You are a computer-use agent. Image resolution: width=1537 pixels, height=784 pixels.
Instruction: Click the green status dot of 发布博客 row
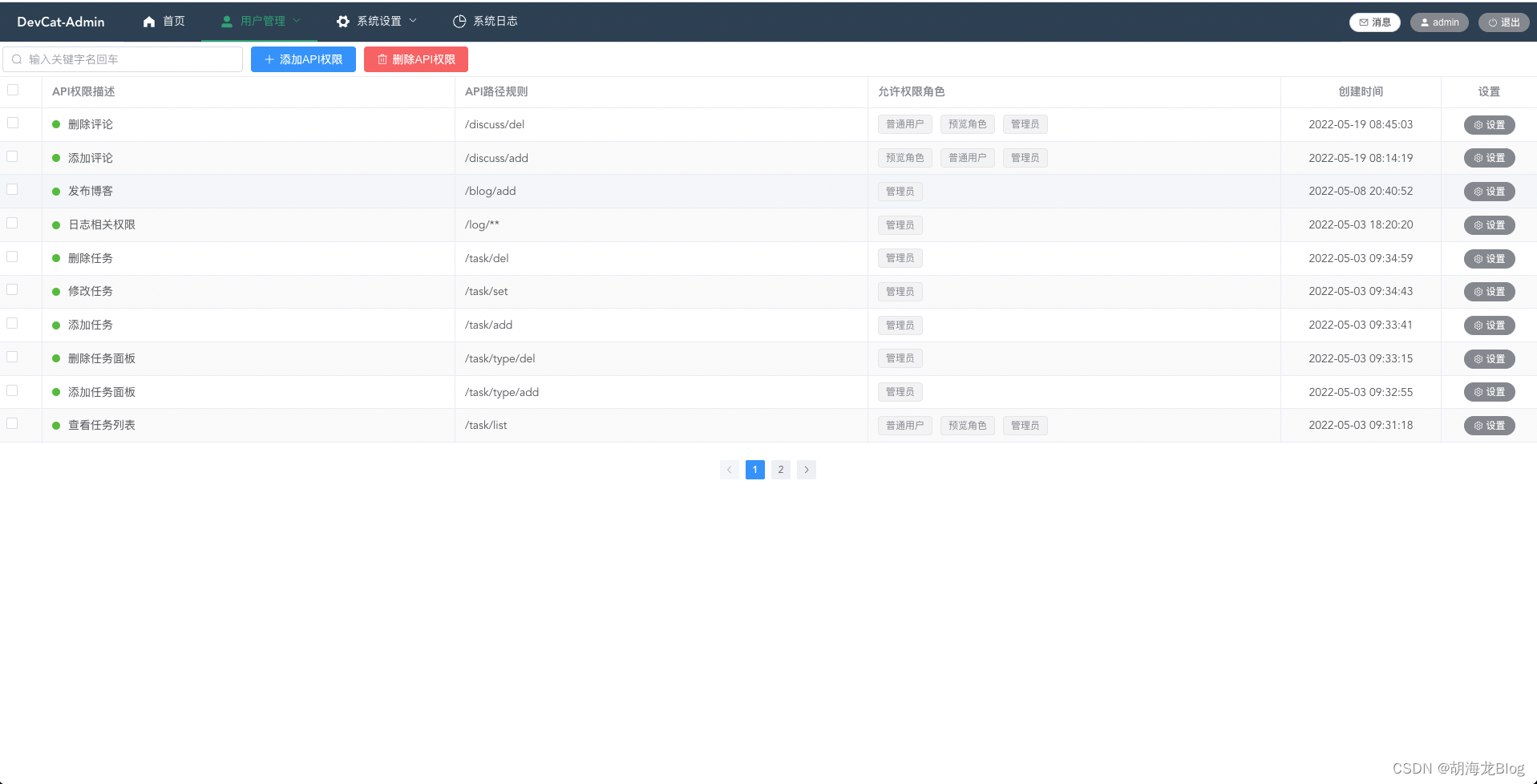[56, 192]
